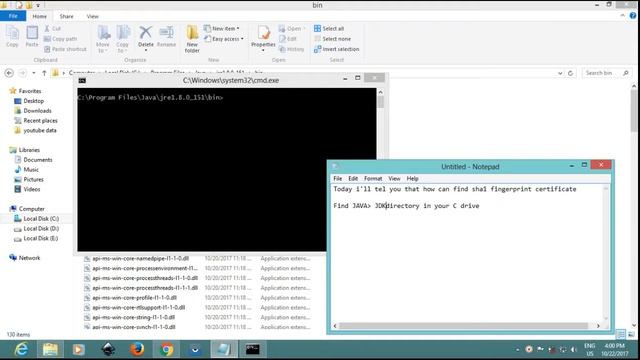Image resolution: width=640 pixels, height=360 pixels.
Task: Open Notepad File menu
Action: point(338,178)
